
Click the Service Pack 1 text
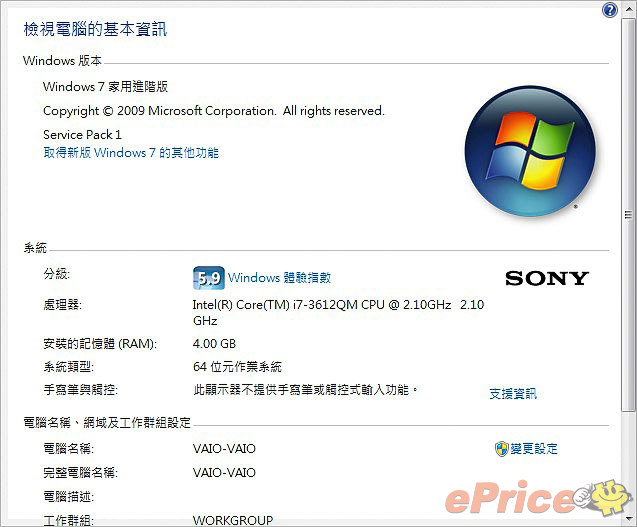coord(82,134)
